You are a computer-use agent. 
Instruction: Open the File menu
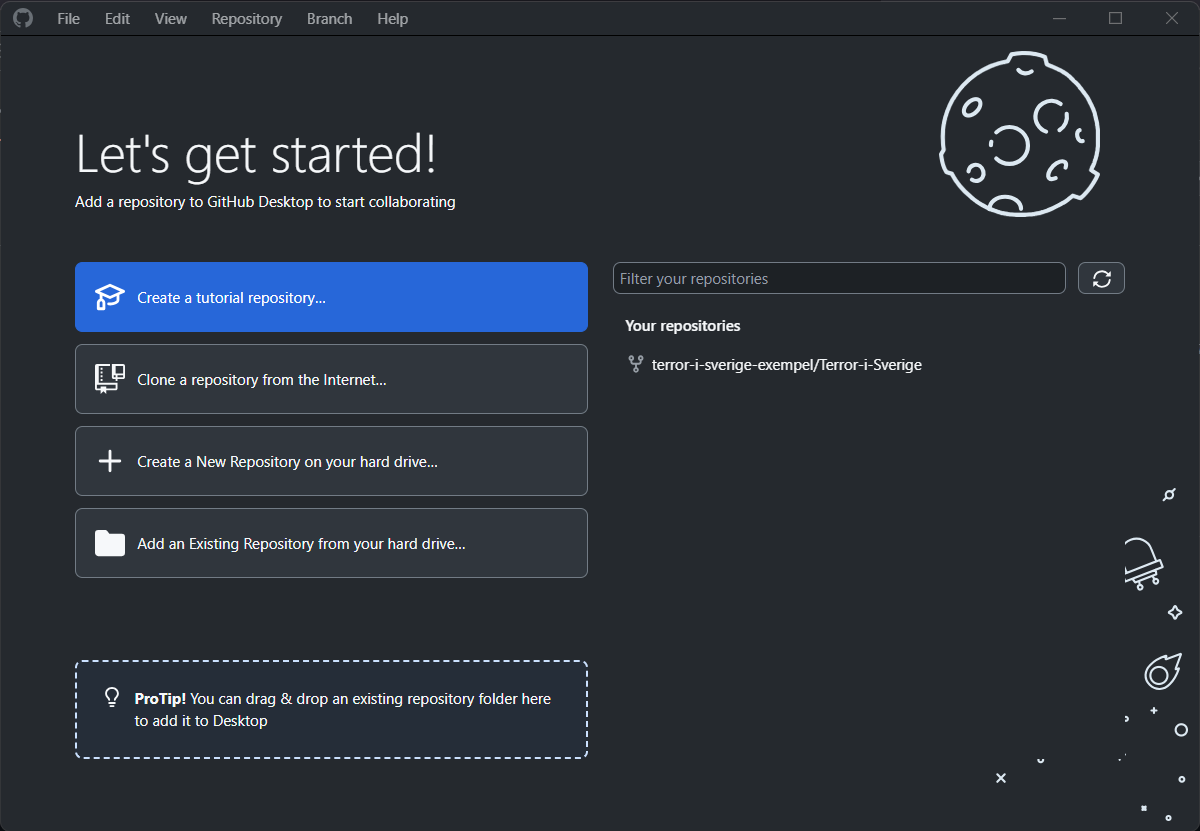(68, 19)
